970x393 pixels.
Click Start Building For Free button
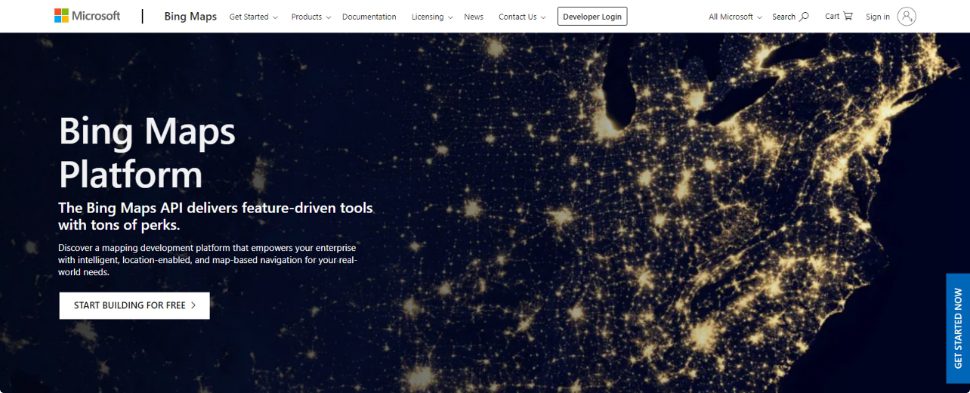point(134,306)
